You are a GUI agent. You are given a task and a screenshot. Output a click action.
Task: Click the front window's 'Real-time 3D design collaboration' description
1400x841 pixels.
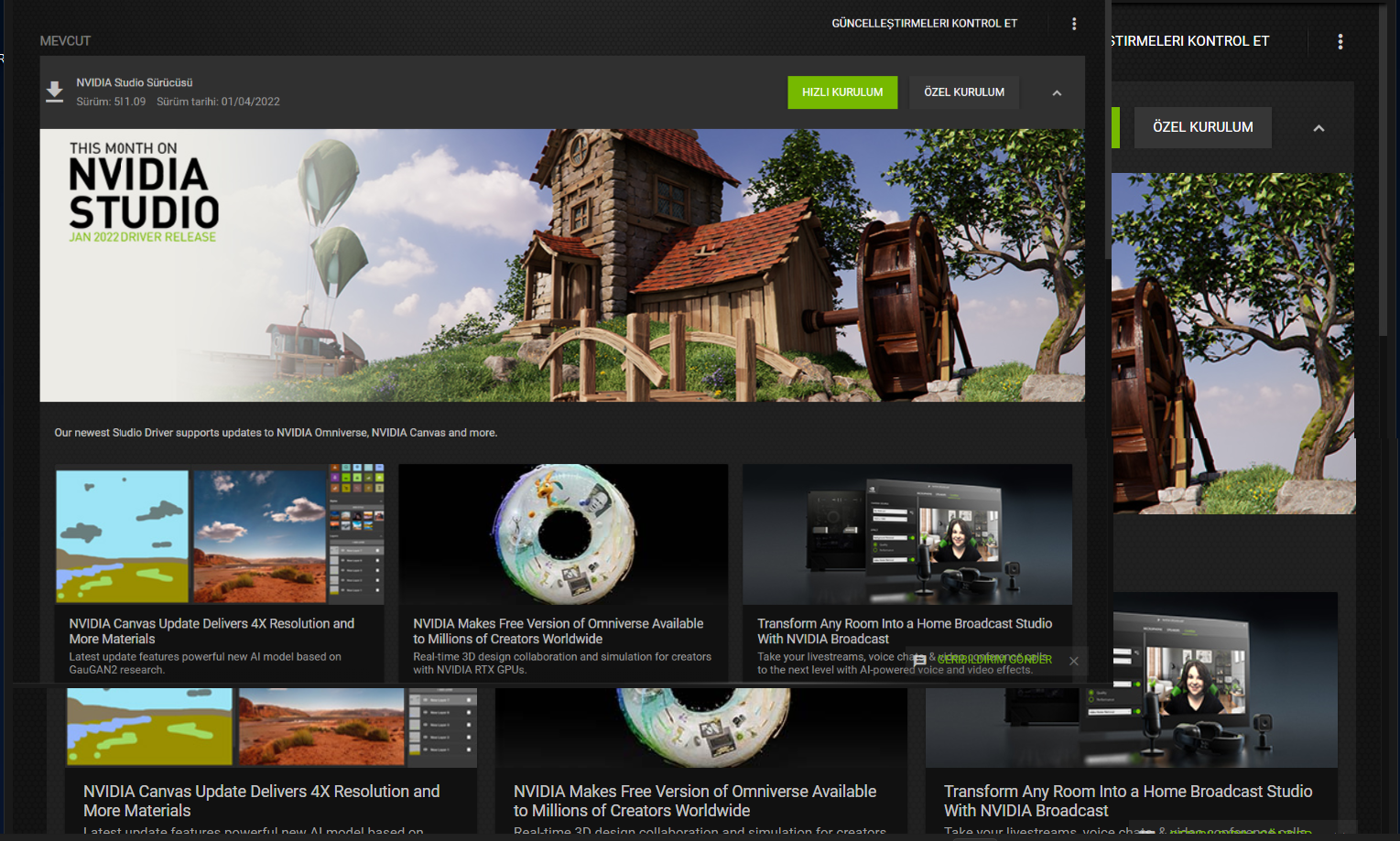pyautogui.click(x=562, y=663)
